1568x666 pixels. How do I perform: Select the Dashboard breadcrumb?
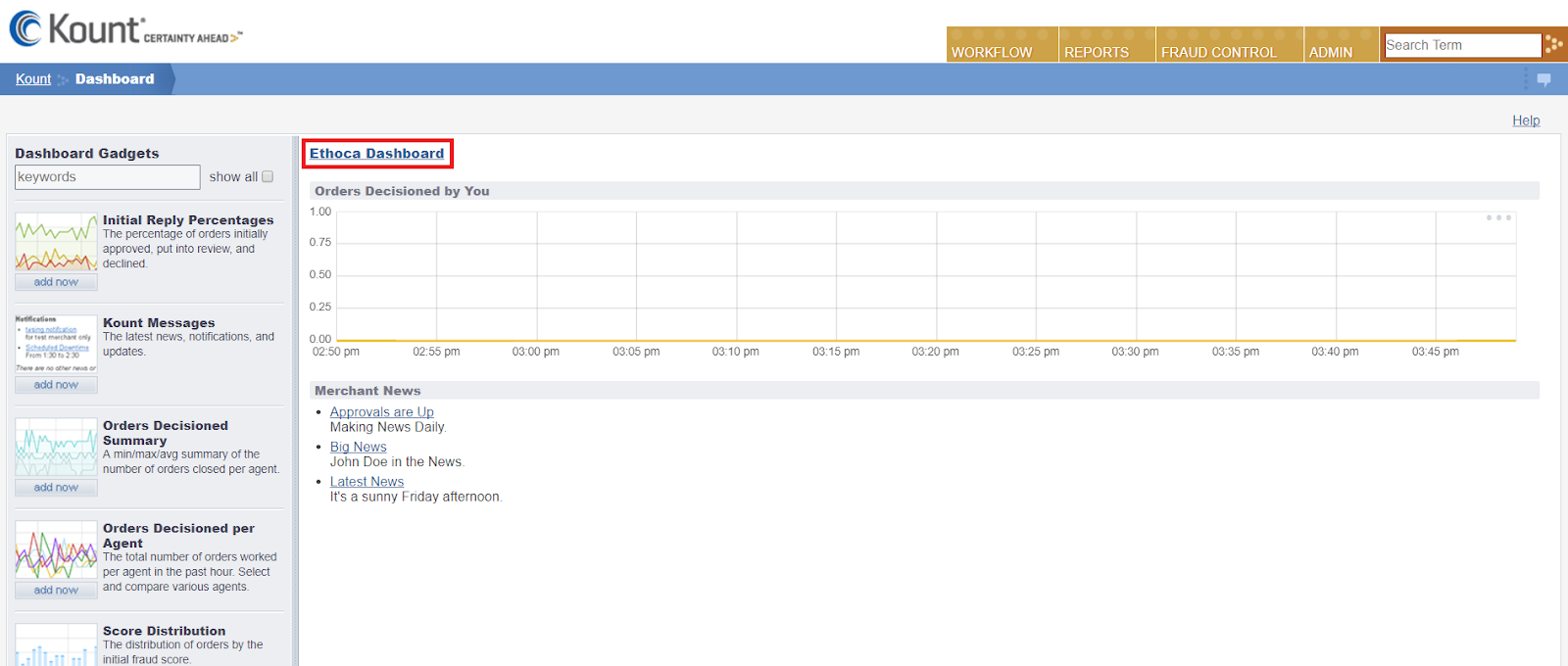(115, 79)
